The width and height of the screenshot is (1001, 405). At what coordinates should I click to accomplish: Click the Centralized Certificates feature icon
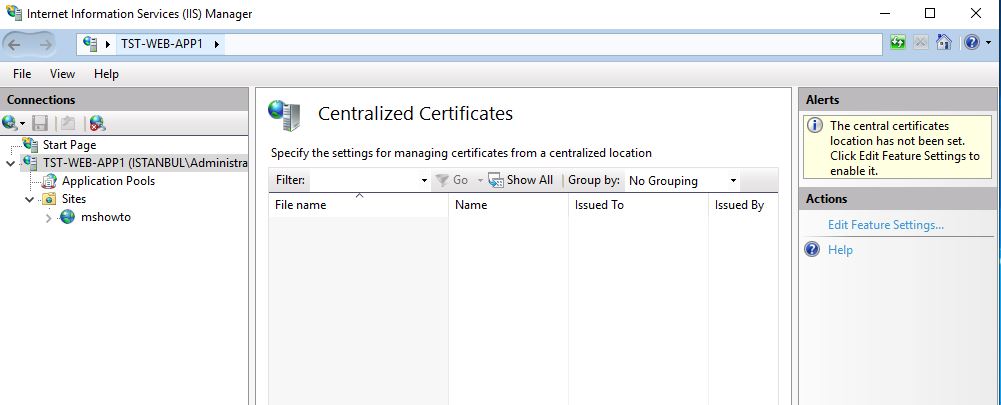point(284,115)
